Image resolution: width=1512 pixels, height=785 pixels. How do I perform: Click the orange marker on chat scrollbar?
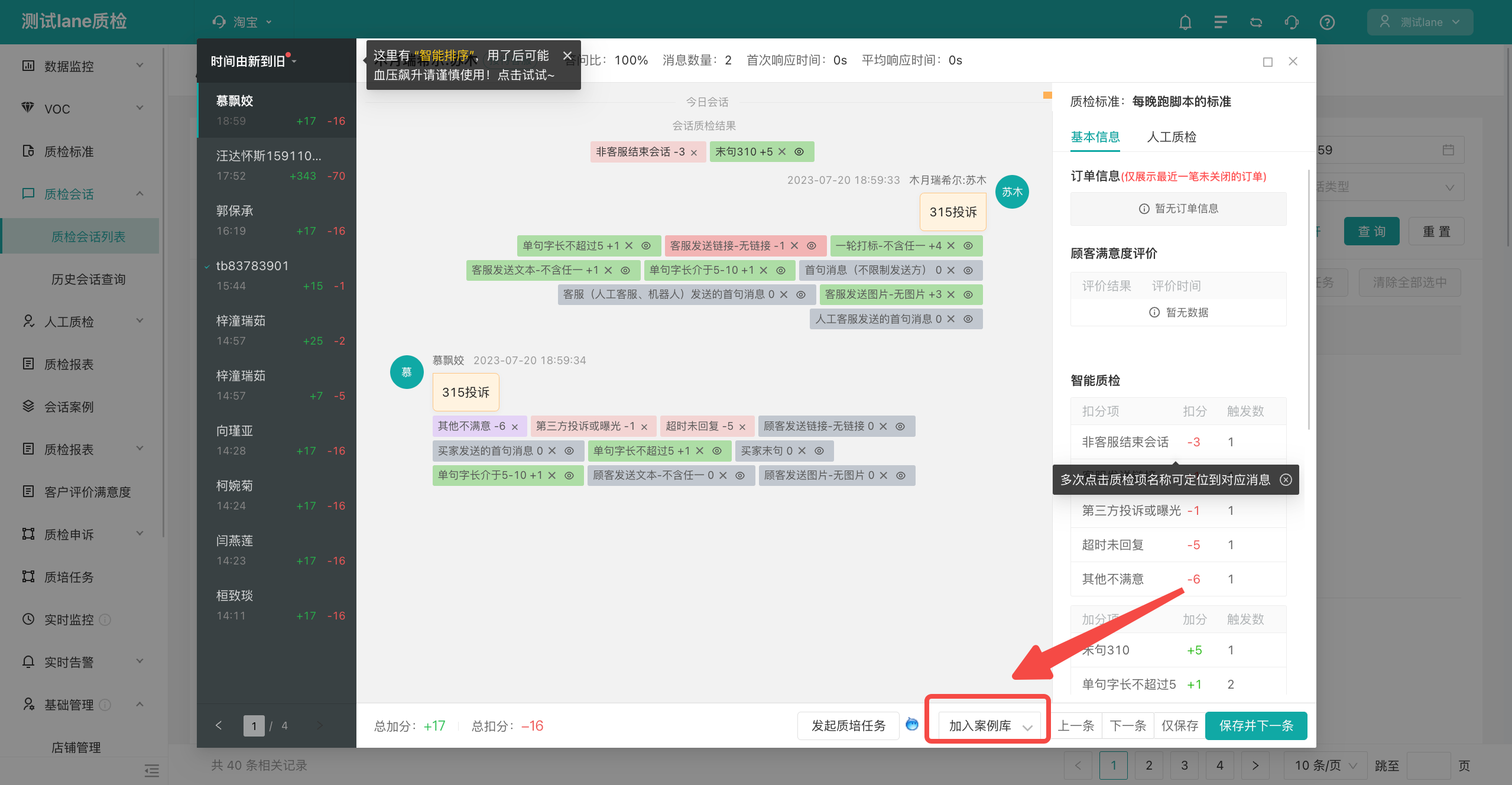[x=1047, y=95]
